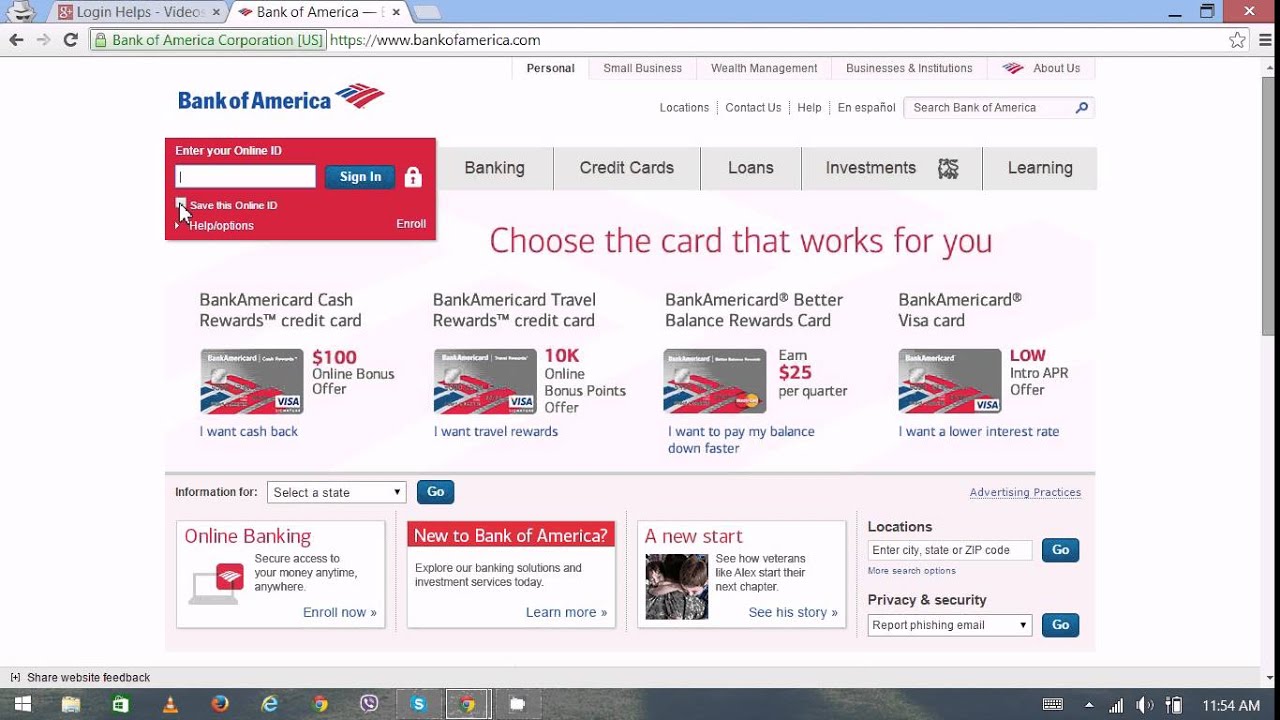The image size is (1280, 720).
Task: Click the Search Bank of America field
Action: pos(989,108)
